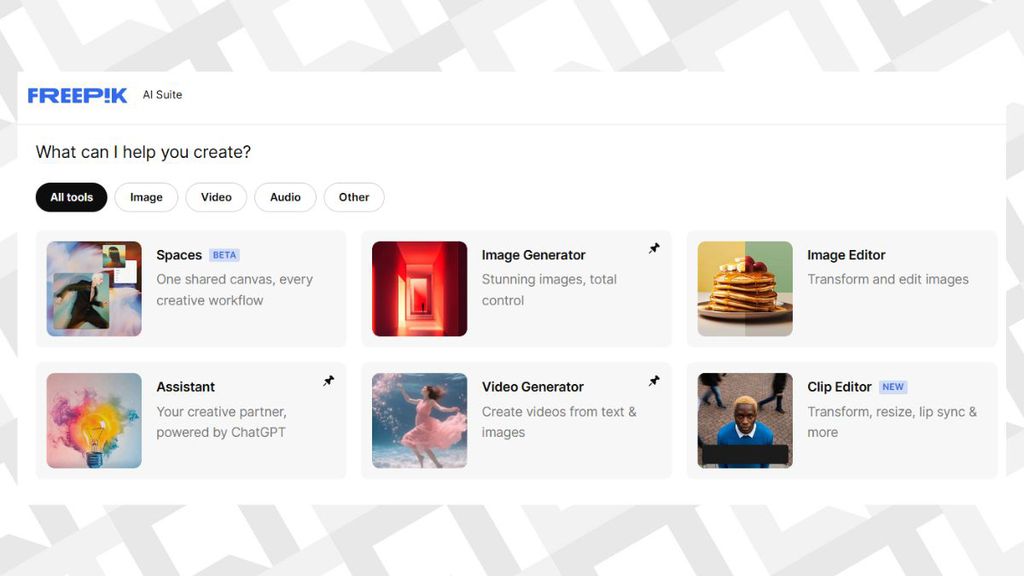The width and height of the screenshot is (1024, 576).
Task: Click the pancakes Image Editor thumbnail
Action: (x=744, y=289)
